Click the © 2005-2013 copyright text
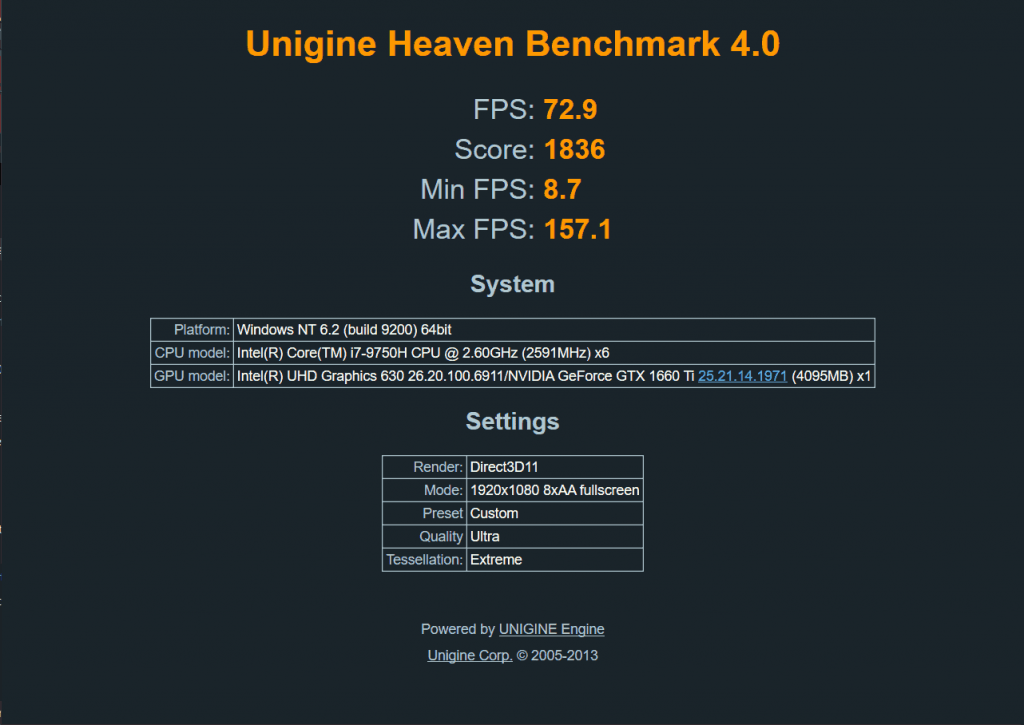The width and height of the screenshot is (1024, 725). tap(557, 655)
